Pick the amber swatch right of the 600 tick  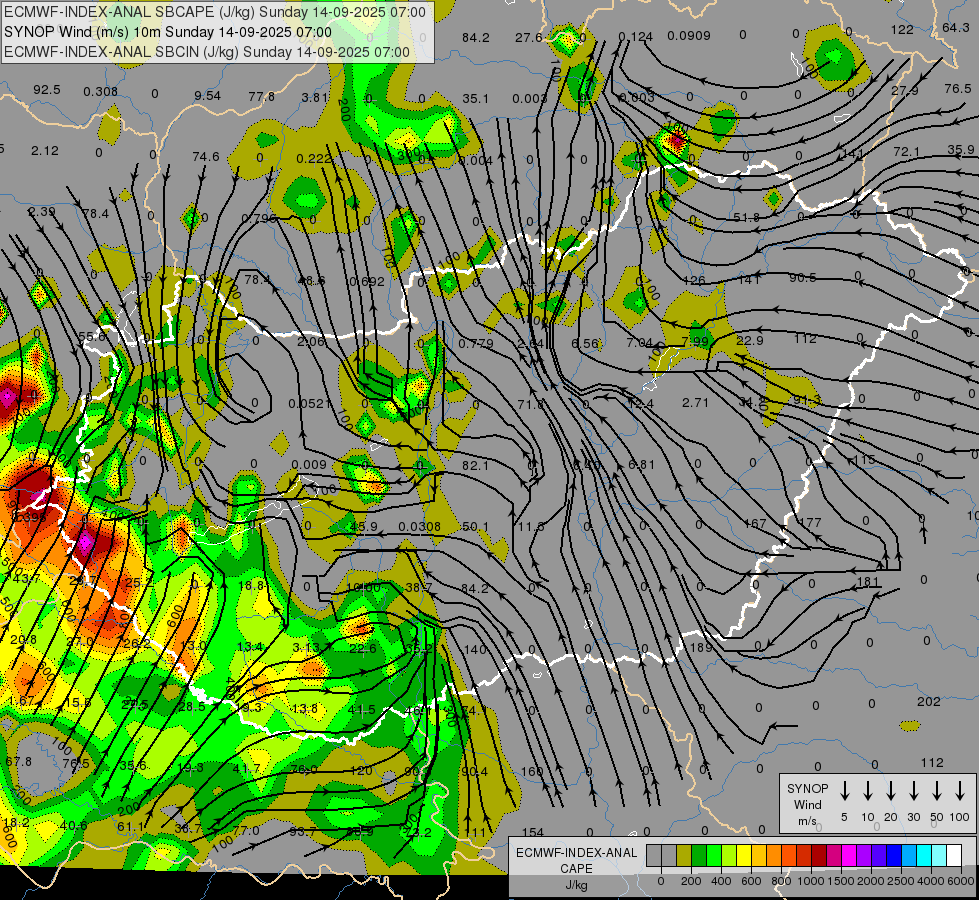759,855
